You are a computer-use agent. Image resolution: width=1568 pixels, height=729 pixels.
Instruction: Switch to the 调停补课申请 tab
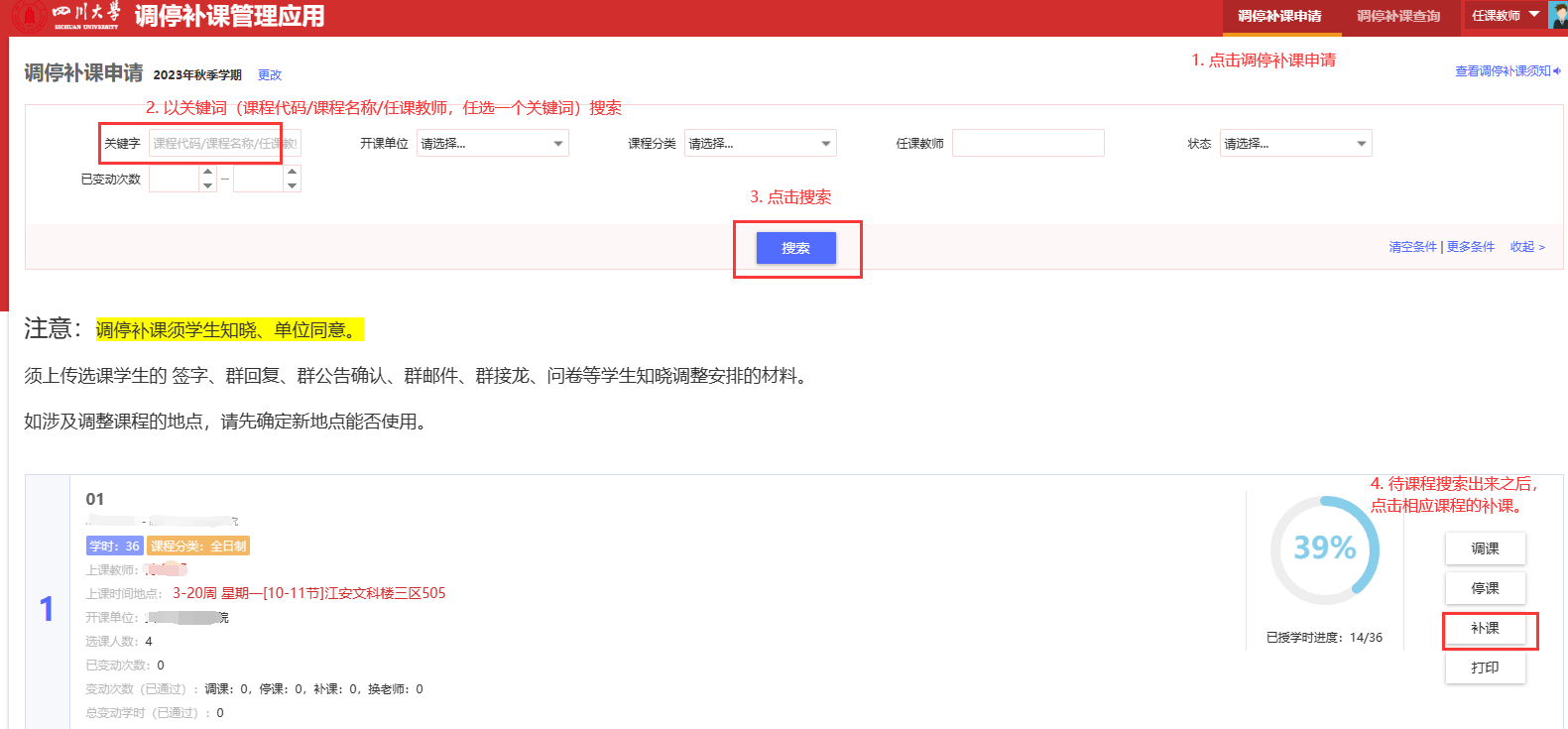[x=1279, y=17]
